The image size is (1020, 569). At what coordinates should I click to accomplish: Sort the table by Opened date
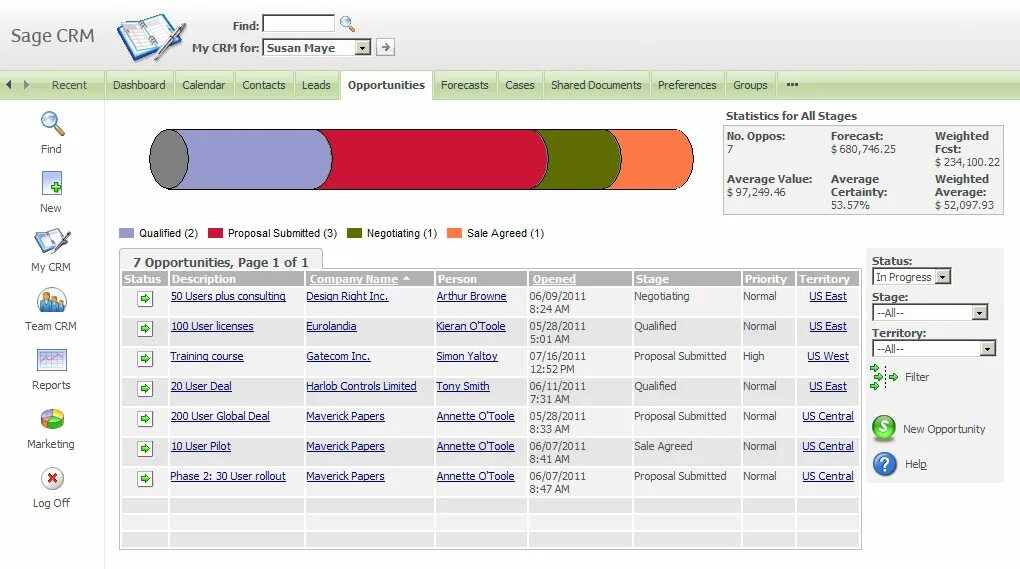[x=554, y=279]
